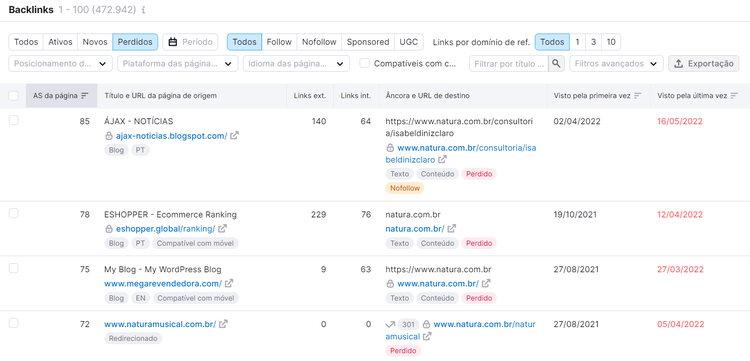
Task: Filter by Sponsored links
Action: pyautogui.click(x=368, y=42)
